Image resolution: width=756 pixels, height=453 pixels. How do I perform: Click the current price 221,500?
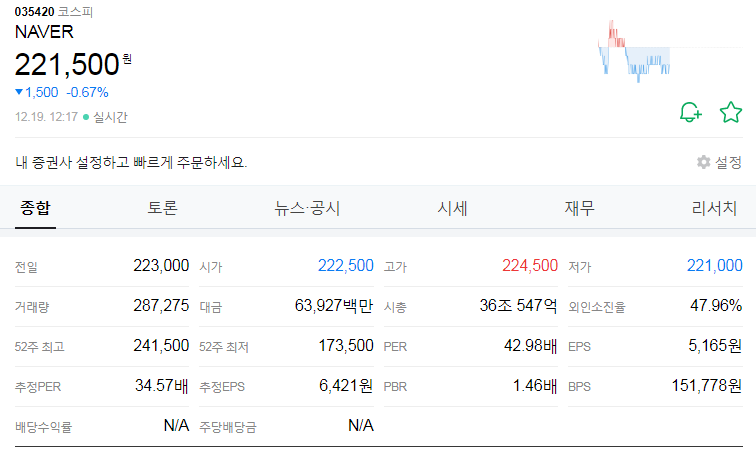pyautogui.click(x=67, y=64)
